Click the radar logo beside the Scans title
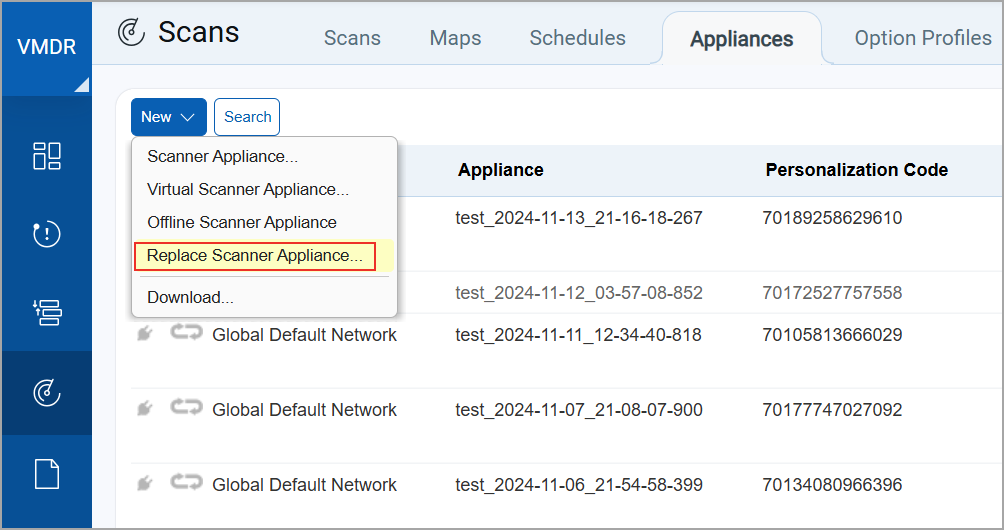This screenshot has height=530, width=1004. point(131,33)
